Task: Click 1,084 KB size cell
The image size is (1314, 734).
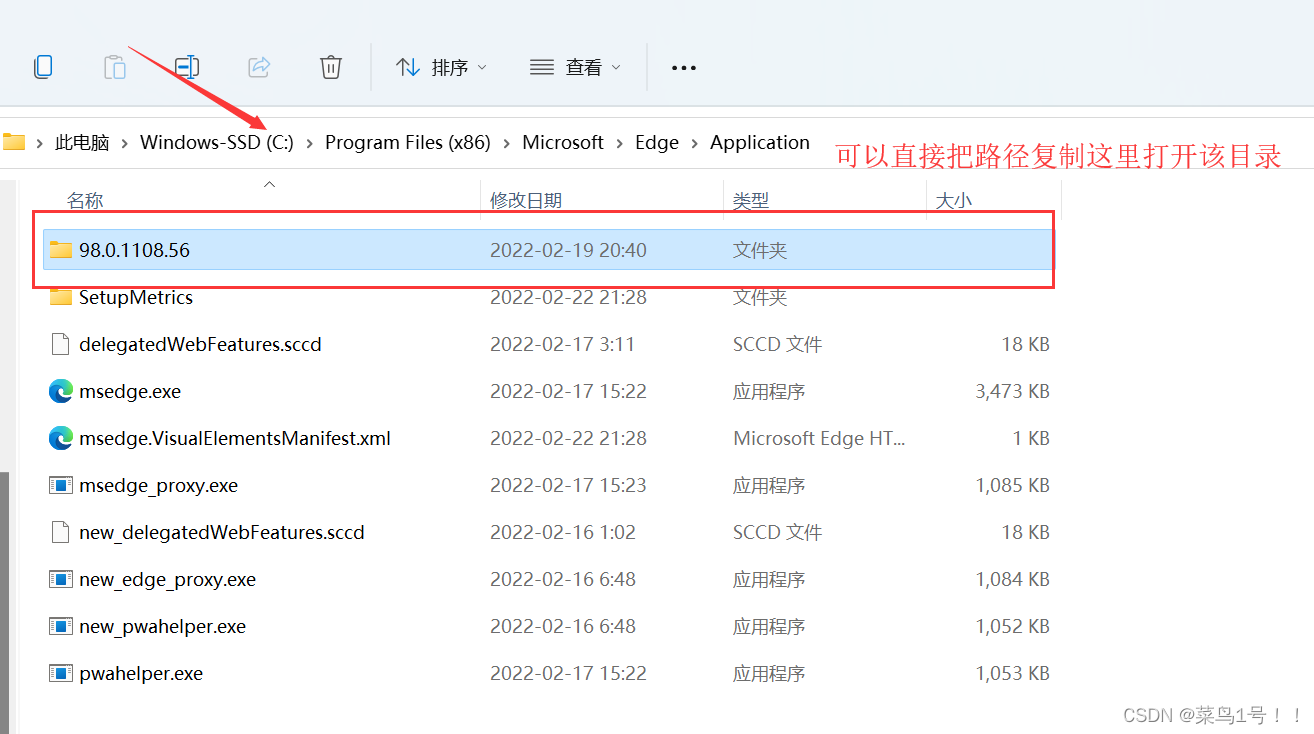Action: point(1012,579)
